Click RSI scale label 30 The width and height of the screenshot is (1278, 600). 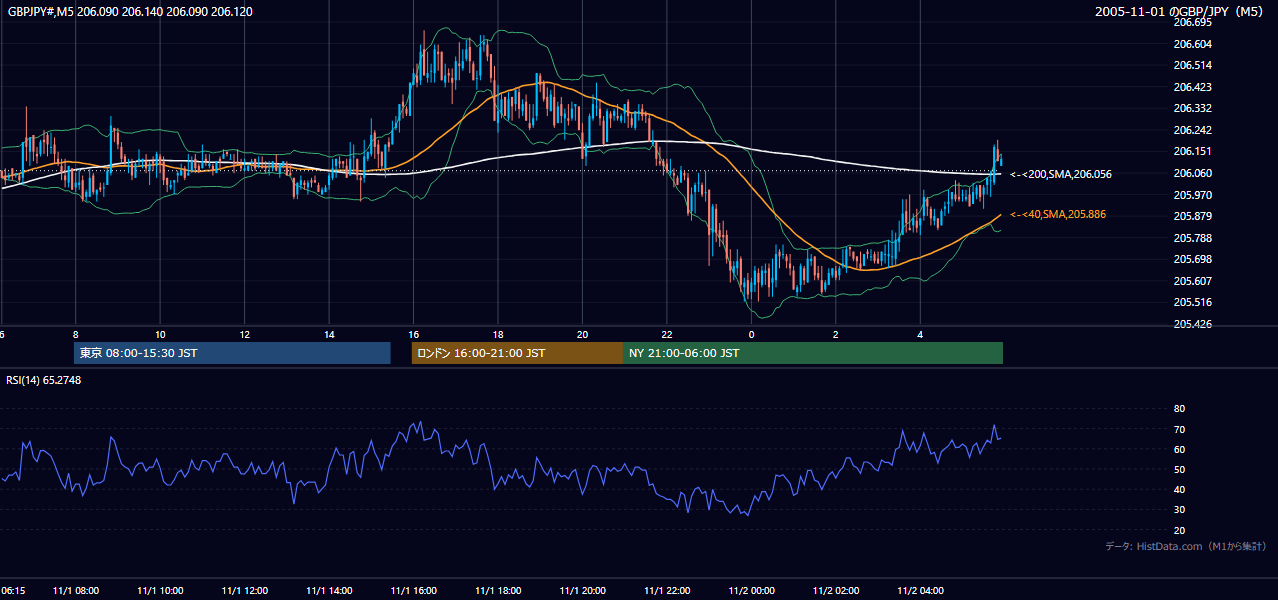pyautogui.click(x=1179, y=510)
